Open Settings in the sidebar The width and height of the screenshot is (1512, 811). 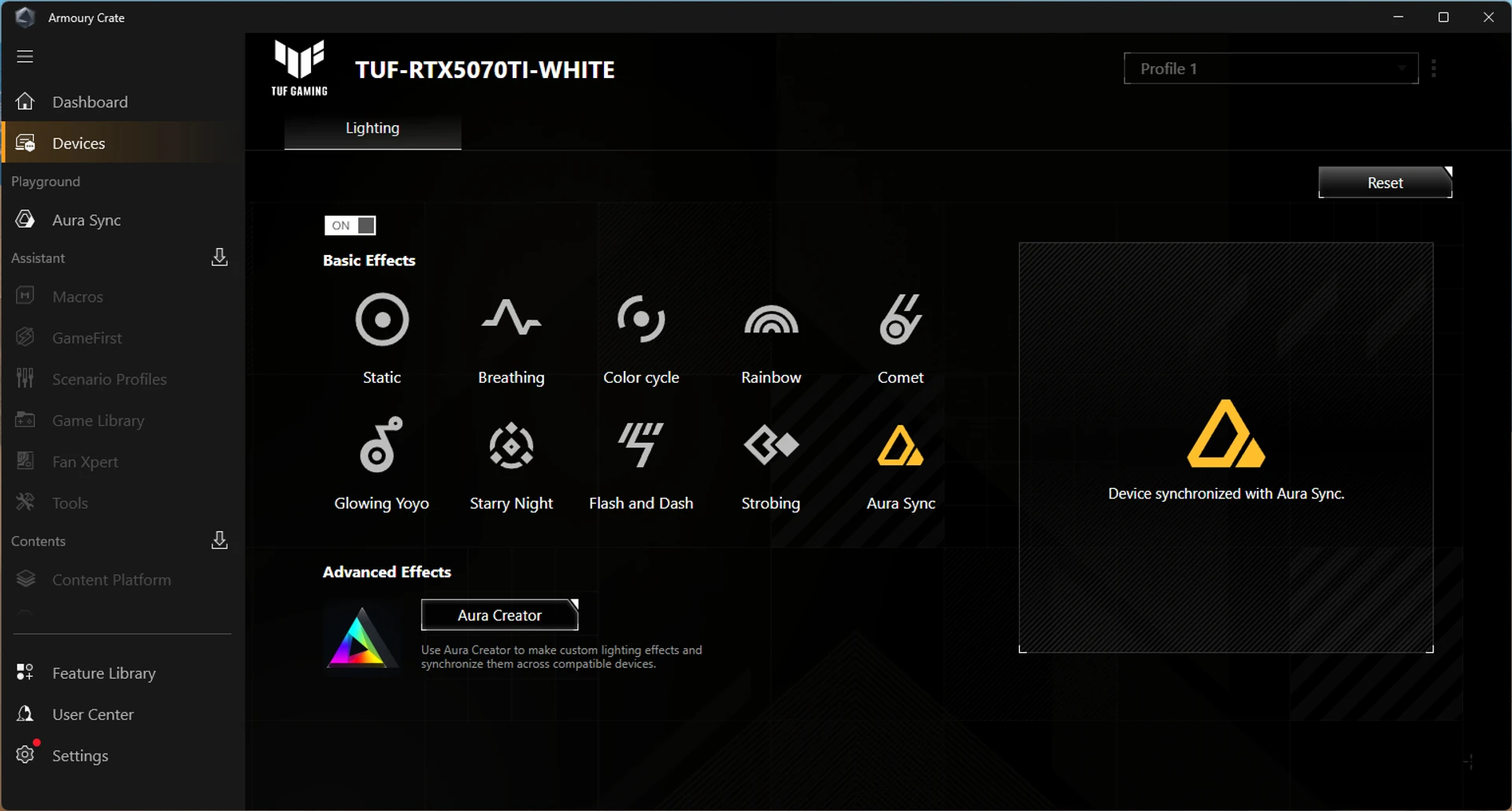pyautogui.click(x=123, y=755)
